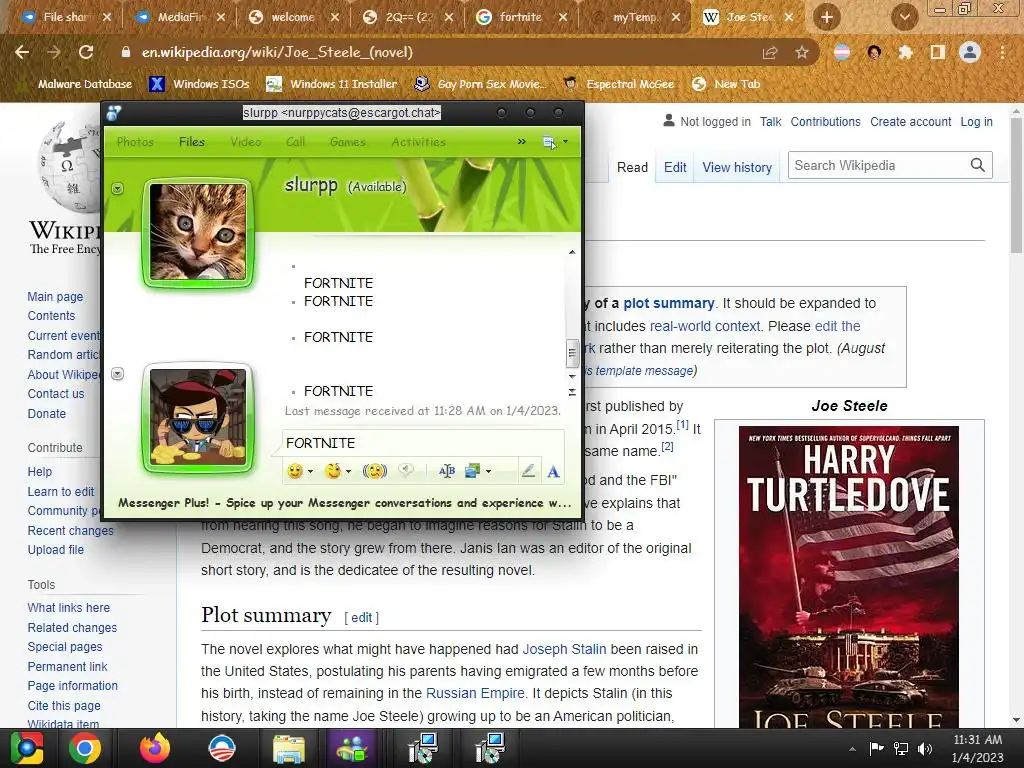
Task: Open the Chrome three-dot menu
Action: [x=1002, y=52]
